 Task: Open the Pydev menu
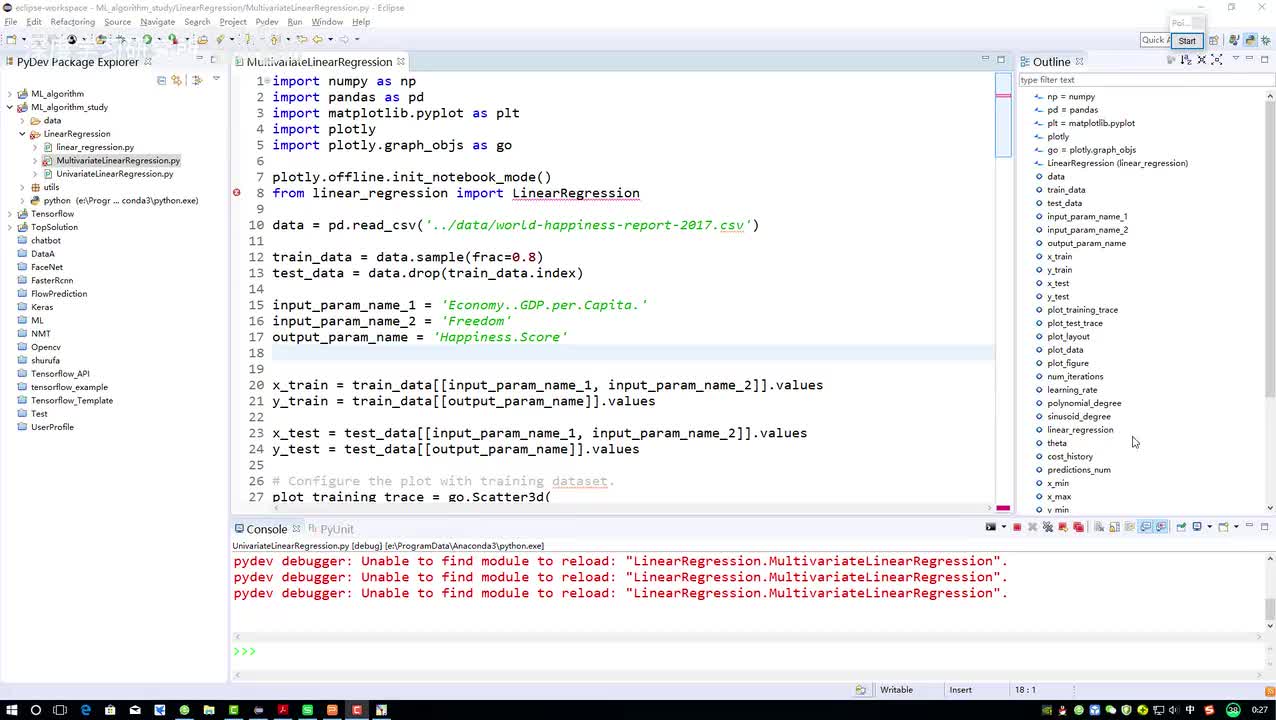pyautogui.click(x=266, y=21)
